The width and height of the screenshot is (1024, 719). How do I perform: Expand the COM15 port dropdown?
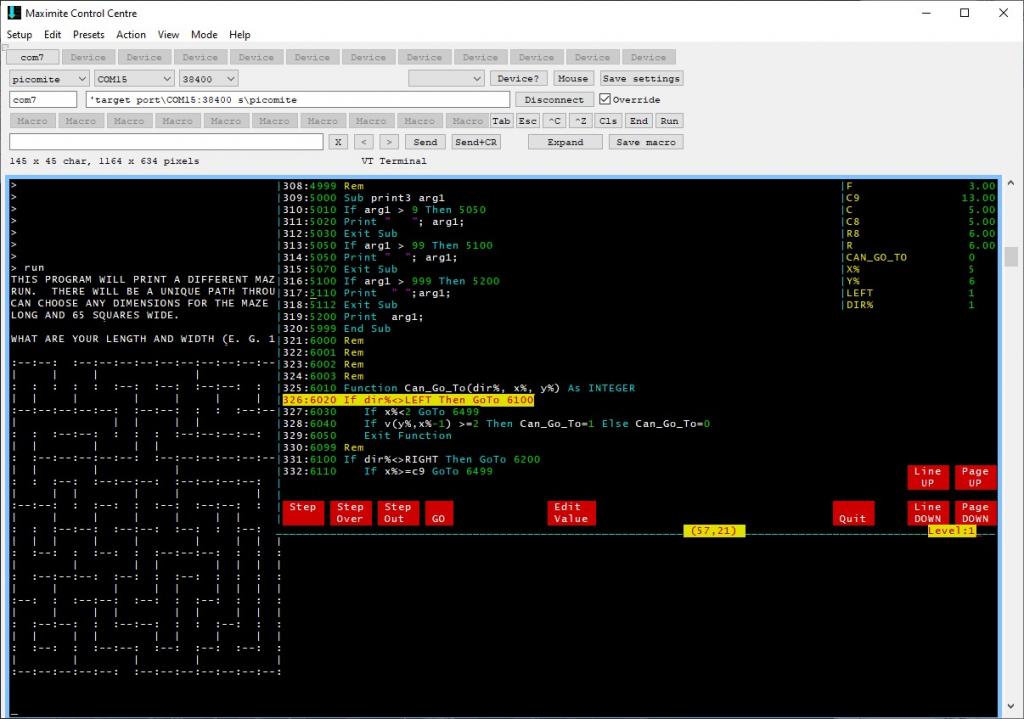134,78
